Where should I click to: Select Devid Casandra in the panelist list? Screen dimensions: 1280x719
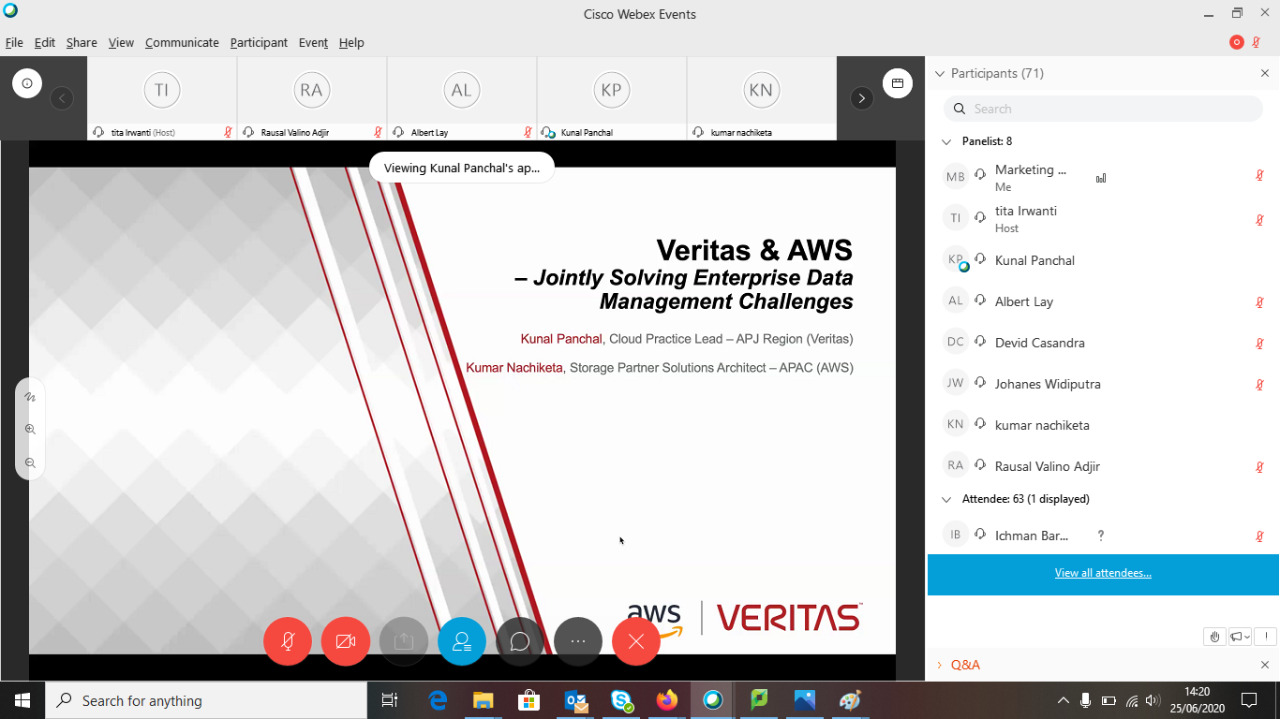pos(1103,343)
